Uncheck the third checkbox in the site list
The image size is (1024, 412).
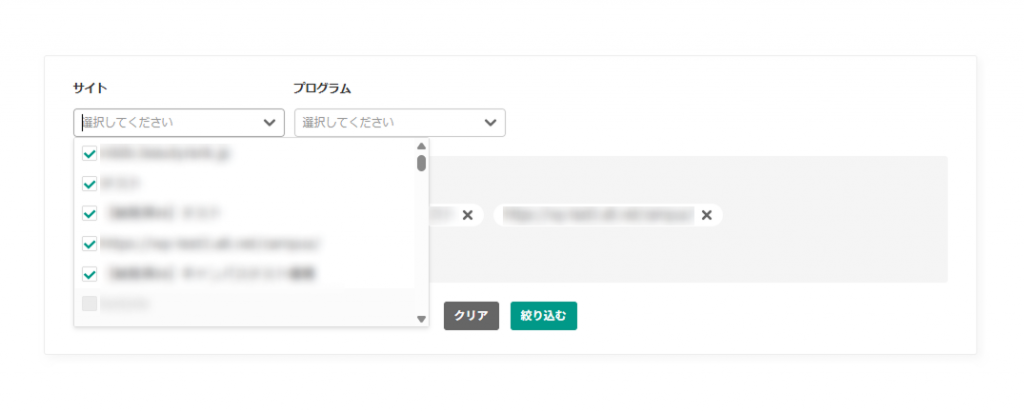89,214
